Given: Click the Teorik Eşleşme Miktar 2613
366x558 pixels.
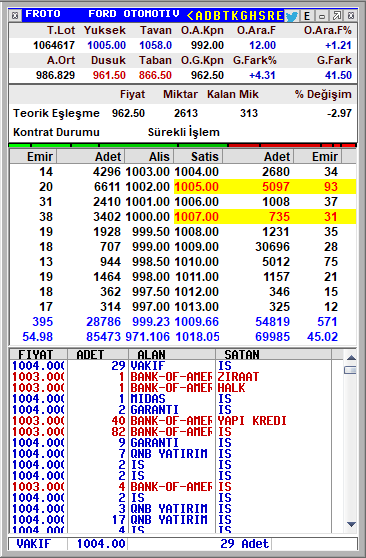Looking at the screenshot, I should click(x=186, y=113).
